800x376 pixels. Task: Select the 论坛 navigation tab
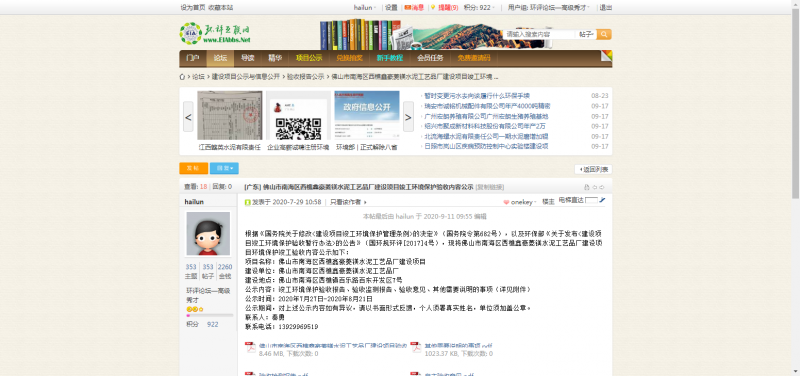pyautogui.click(x=220, y=58)
